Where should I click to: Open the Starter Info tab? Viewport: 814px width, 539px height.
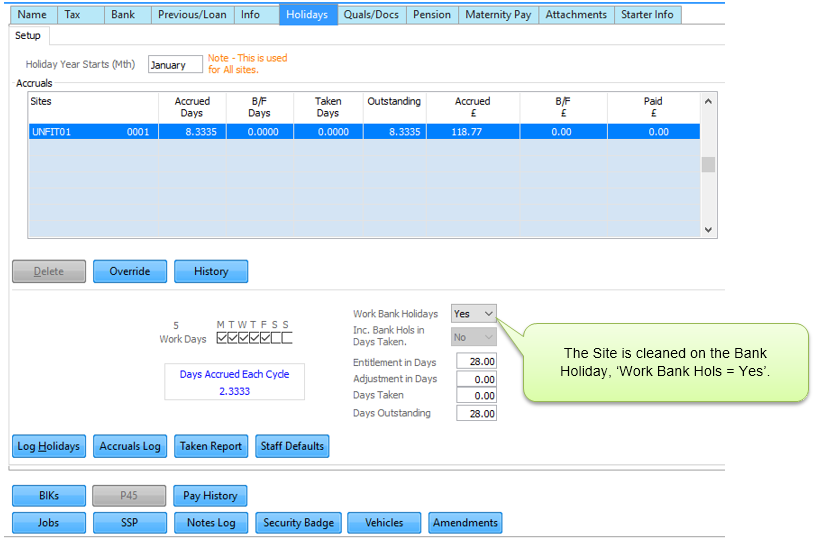[x=647, y=15]
